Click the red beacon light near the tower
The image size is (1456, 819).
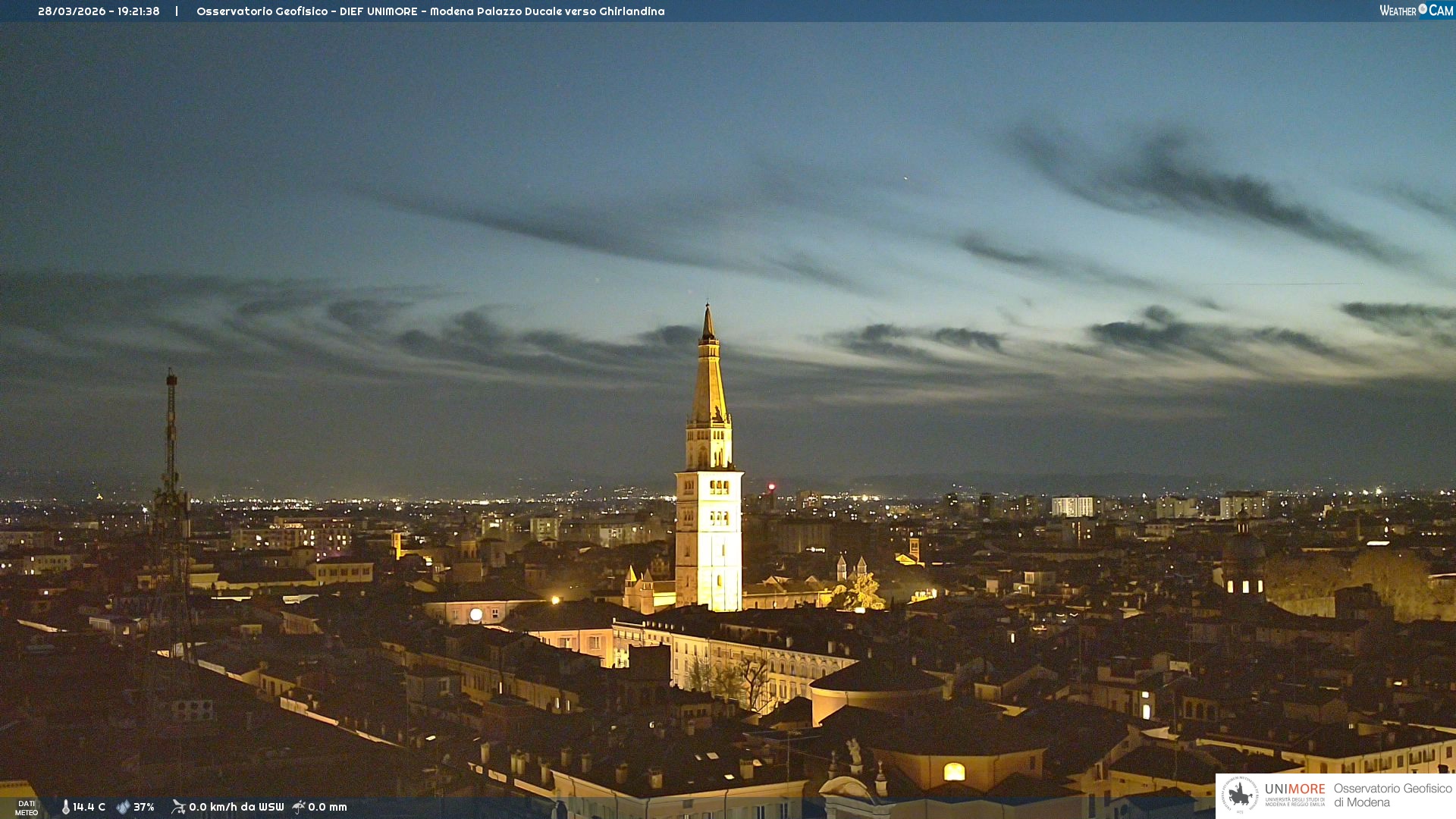click(x=771, y=487)
